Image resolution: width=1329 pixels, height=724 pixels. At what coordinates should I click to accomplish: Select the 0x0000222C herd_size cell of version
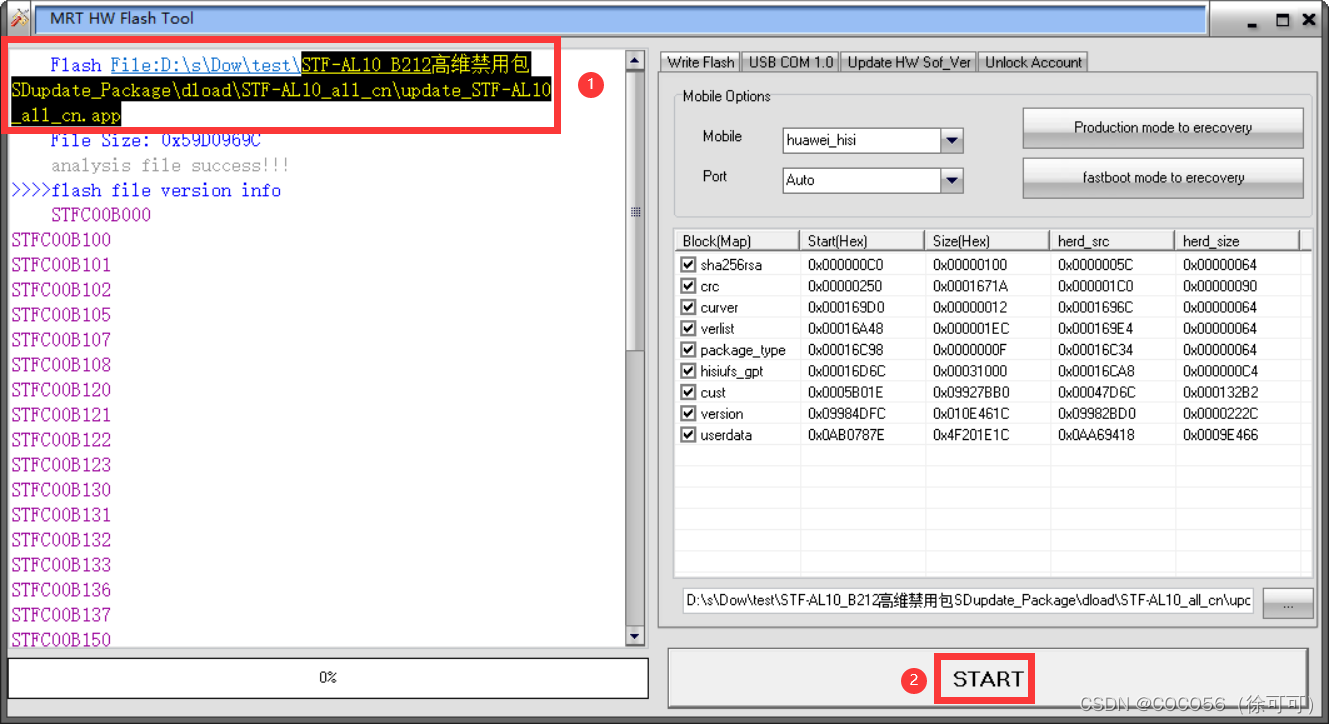click(1220, 413)
